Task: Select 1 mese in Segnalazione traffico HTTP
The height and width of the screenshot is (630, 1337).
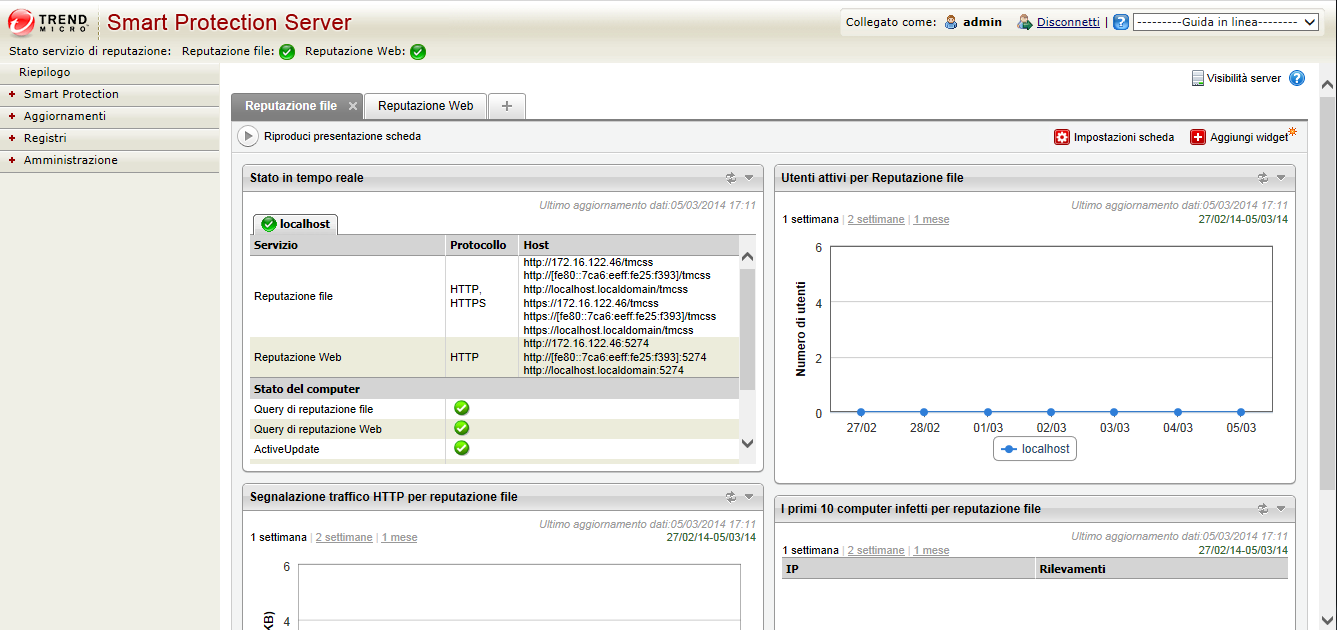Action: (x=399, y=537)
